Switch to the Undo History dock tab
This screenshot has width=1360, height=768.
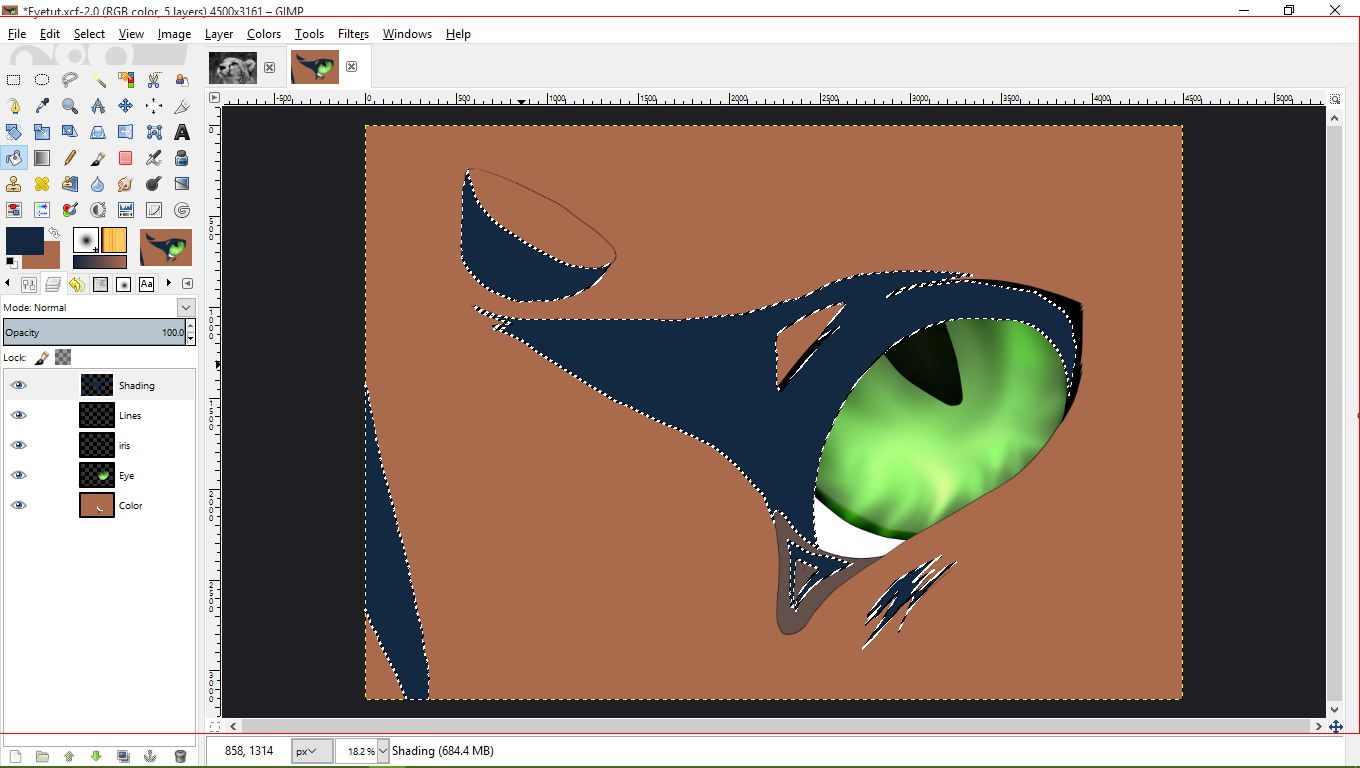click(x=76, y=284)
